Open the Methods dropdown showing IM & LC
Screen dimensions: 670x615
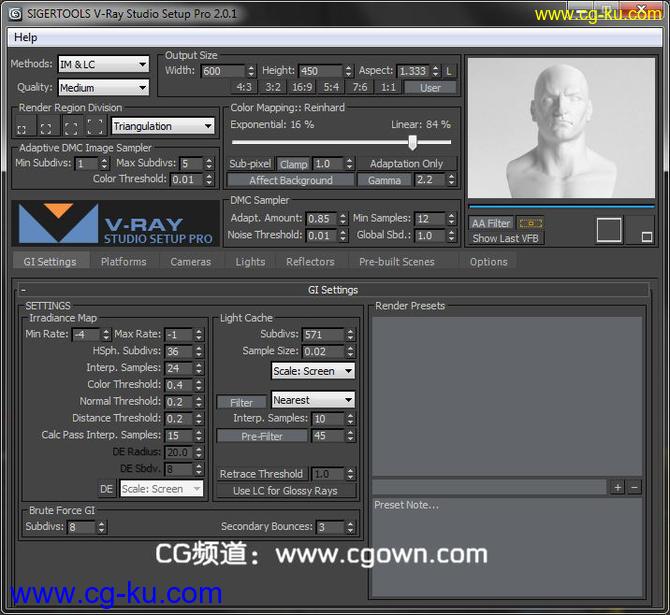(103, 65)
